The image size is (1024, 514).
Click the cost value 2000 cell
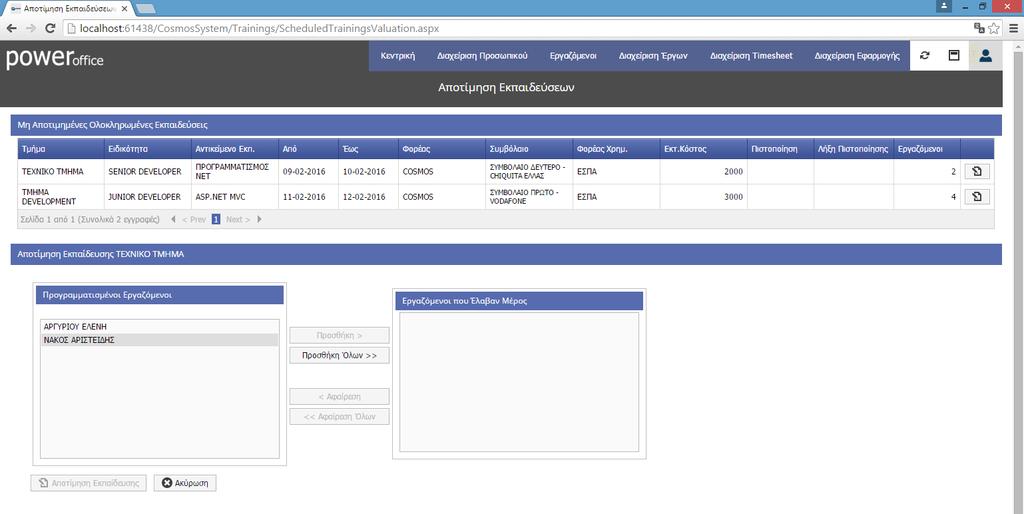703,172
